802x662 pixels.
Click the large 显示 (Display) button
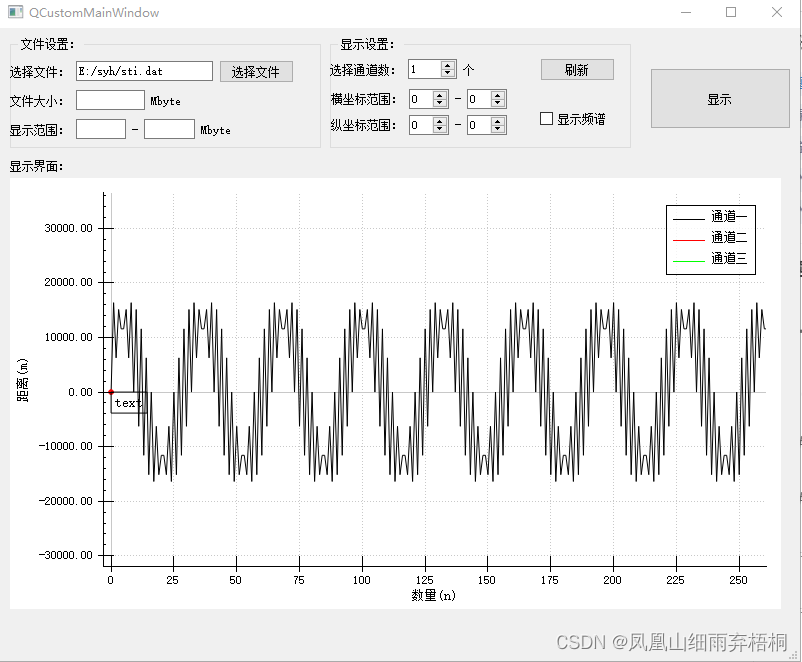point(720,98)
